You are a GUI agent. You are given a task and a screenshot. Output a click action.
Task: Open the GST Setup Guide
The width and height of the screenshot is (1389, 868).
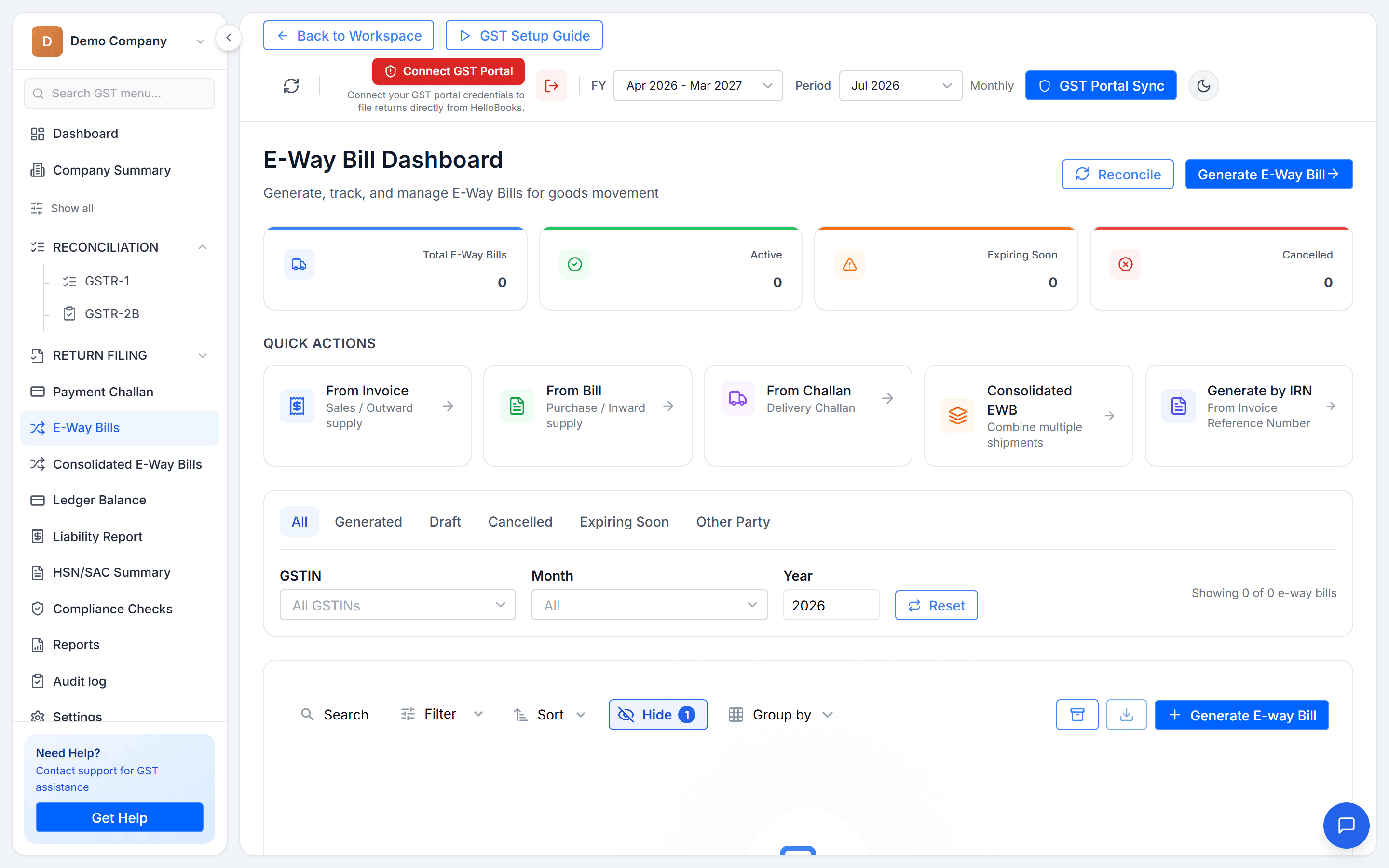[x=524, y=36]
